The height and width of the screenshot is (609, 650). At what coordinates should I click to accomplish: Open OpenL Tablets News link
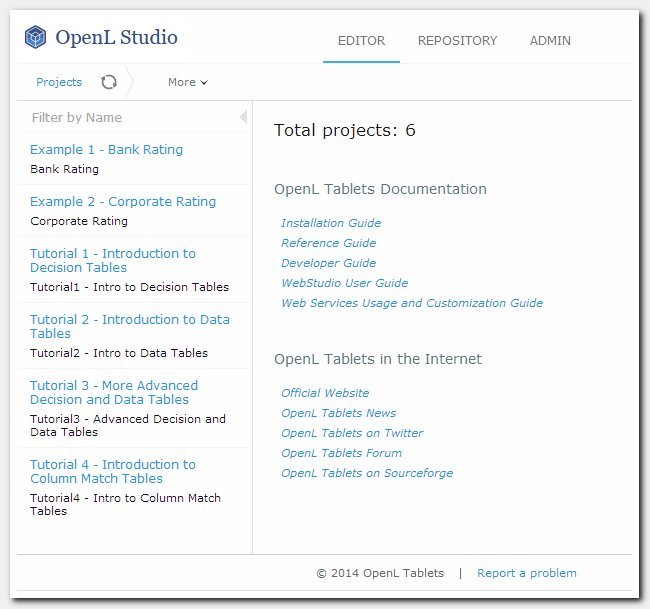coord(339,413)
